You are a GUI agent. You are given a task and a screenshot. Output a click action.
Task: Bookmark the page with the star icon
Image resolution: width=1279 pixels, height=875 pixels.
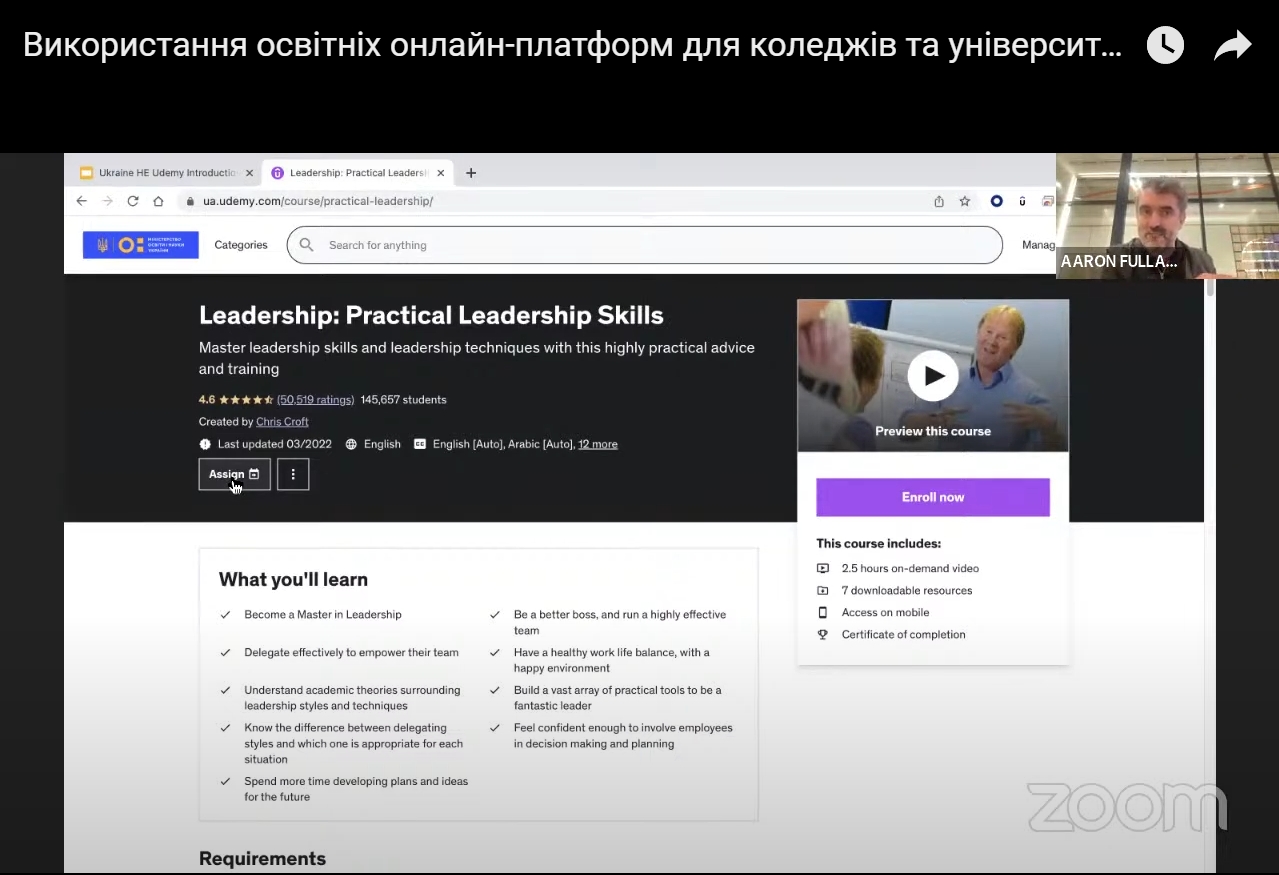point(965,201)
